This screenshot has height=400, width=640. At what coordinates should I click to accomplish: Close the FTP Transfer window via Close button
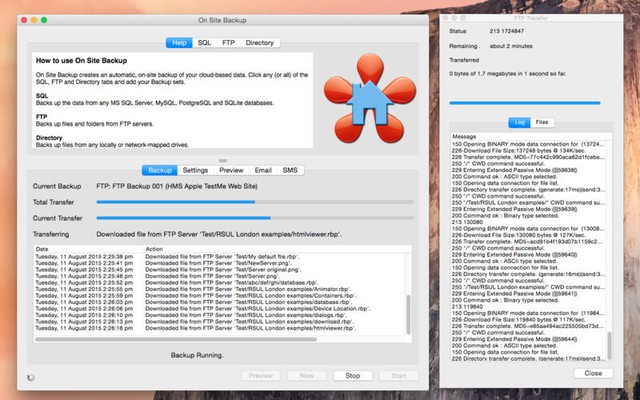(x=593, y=373)
